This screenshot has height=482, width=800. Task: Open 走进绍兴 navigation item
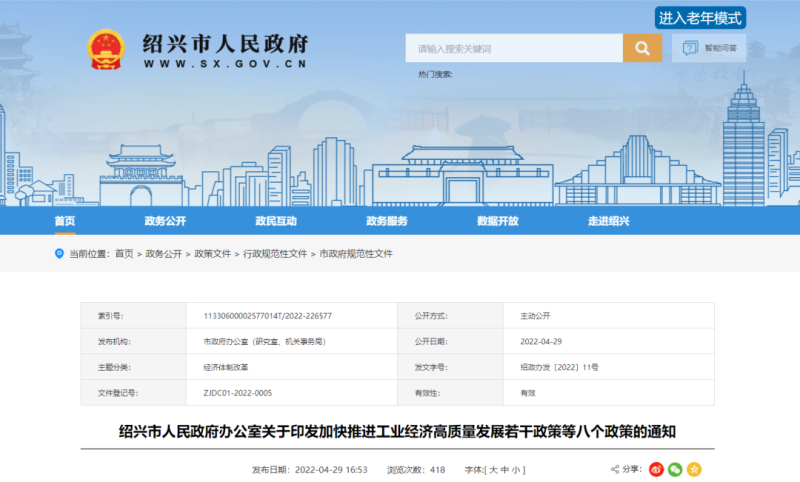pyautogui.click(x=608, y=221)
